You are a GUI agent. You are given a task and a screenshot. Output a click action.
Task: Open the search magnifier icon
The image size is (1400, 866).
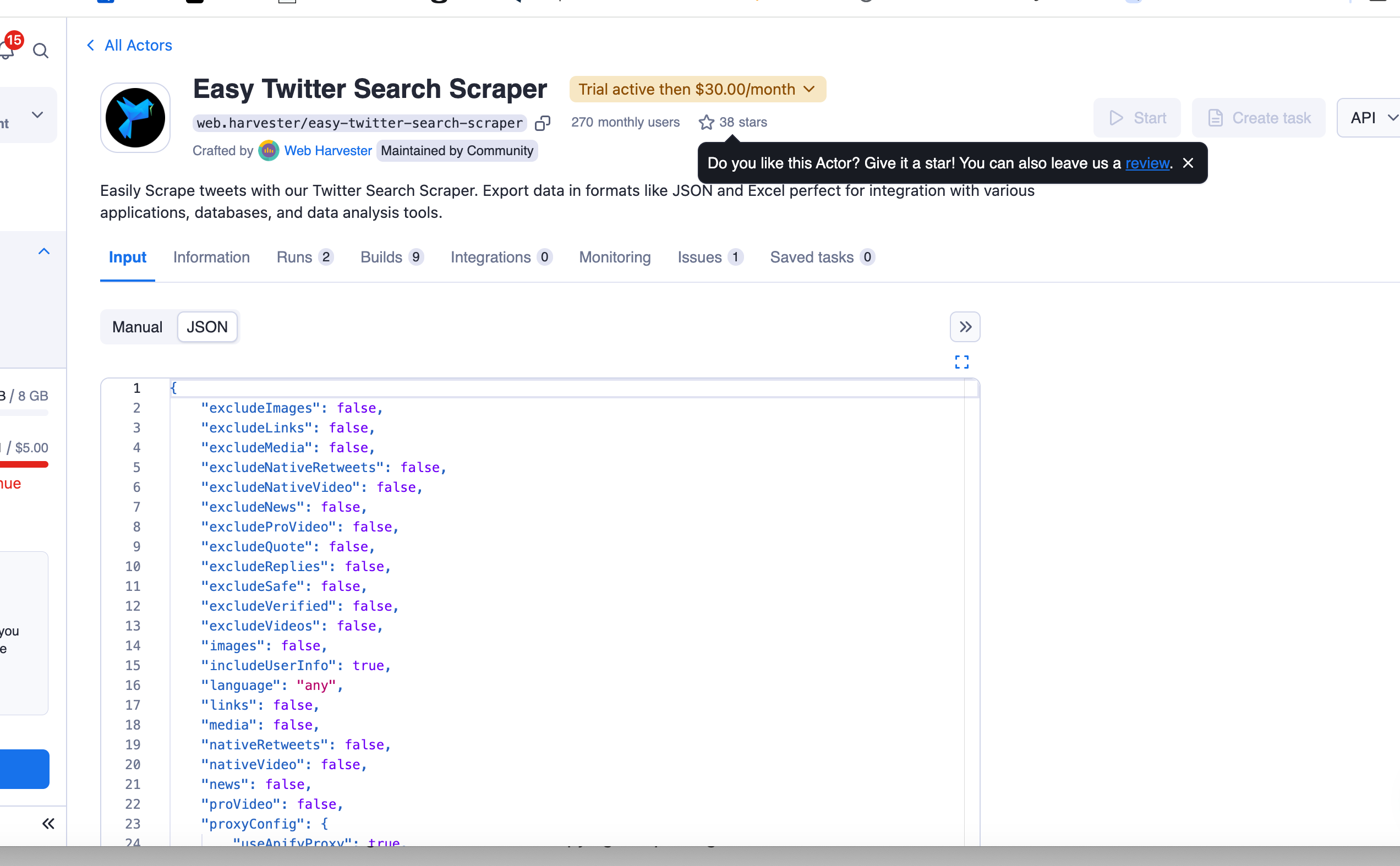coord(41,51)
